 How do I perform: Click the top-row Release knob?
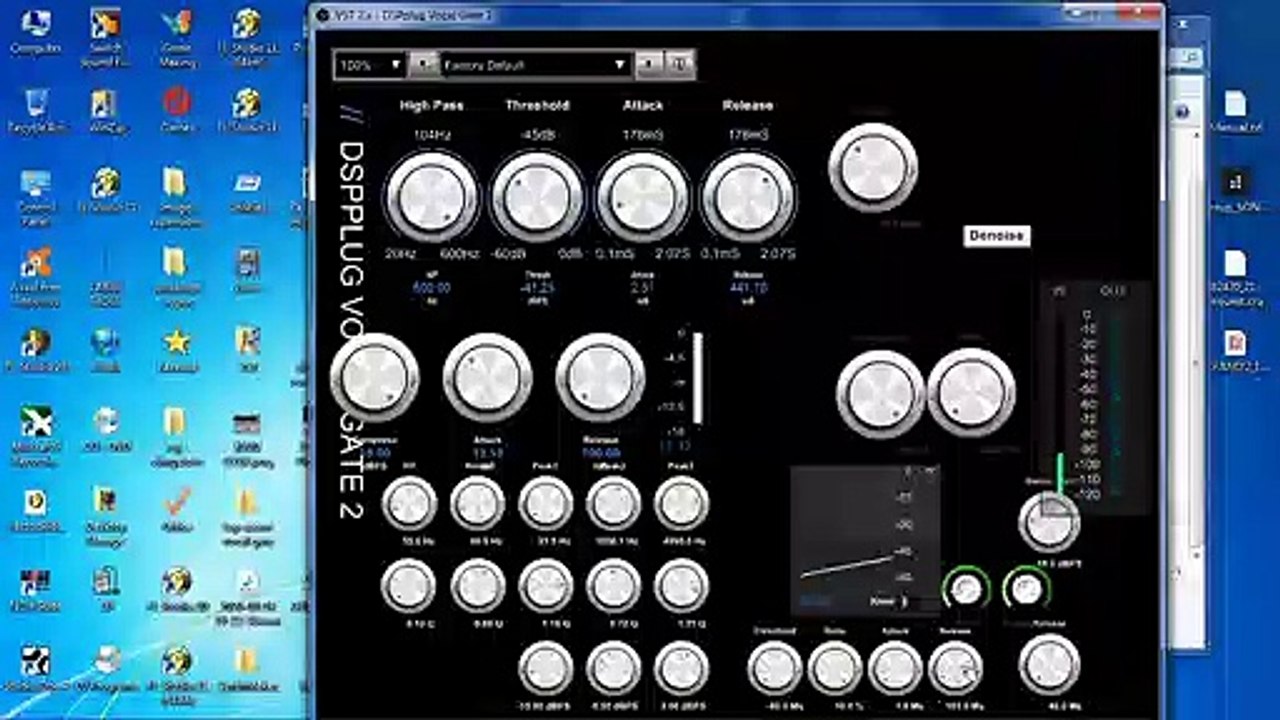747,196
